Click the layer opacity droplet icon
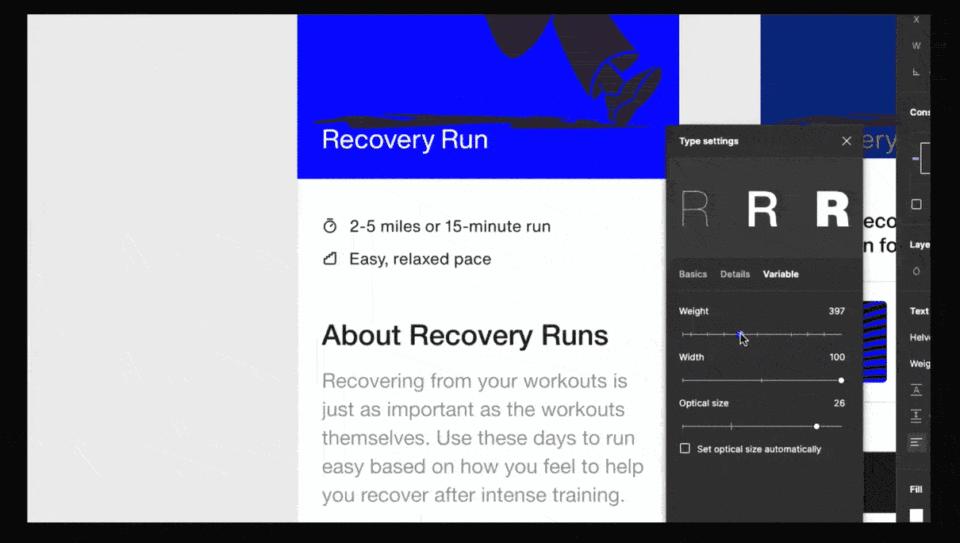960x543 pixels. point(916,271)
